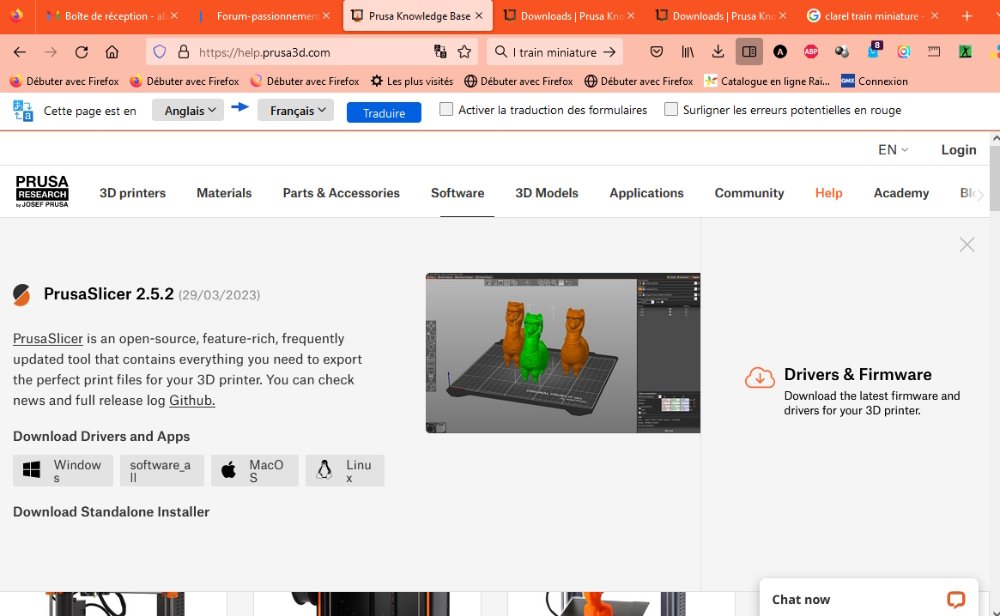Screen dimensions: 1000x616
Task: Go to the Help section
Action: pyautogui.click(x=828, y=193)
